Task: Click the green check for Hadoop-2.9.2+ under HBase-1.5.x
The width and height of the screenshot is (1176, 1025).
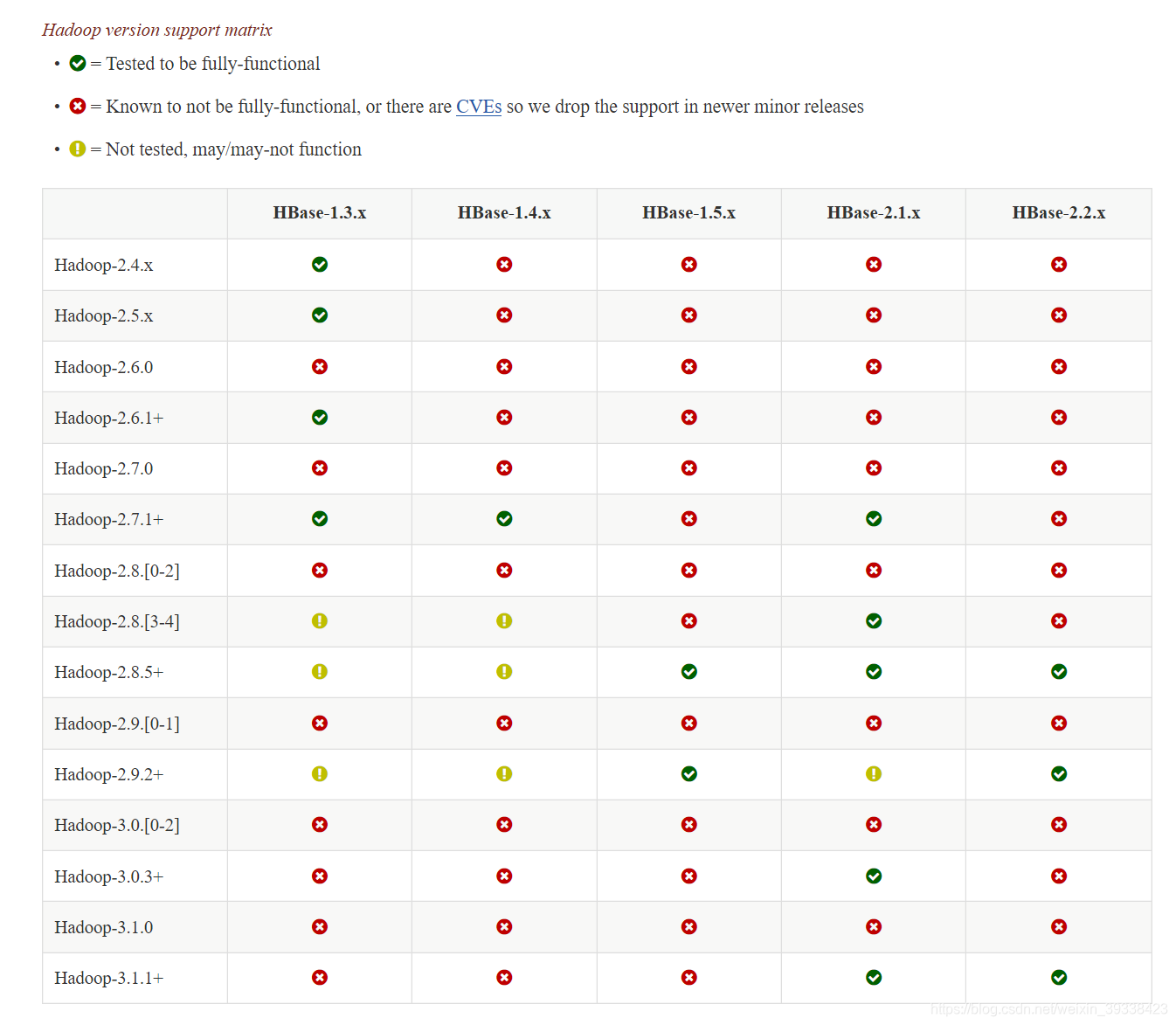Action: click(x=689, y=773)
